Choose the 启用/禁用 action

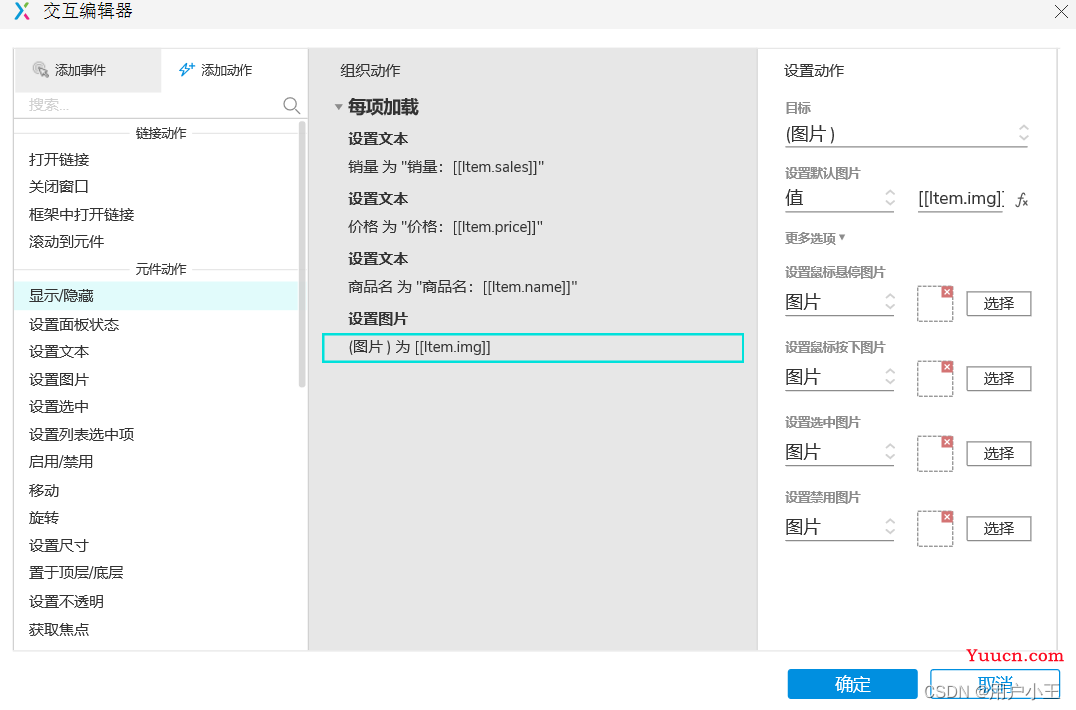(61, 462)
